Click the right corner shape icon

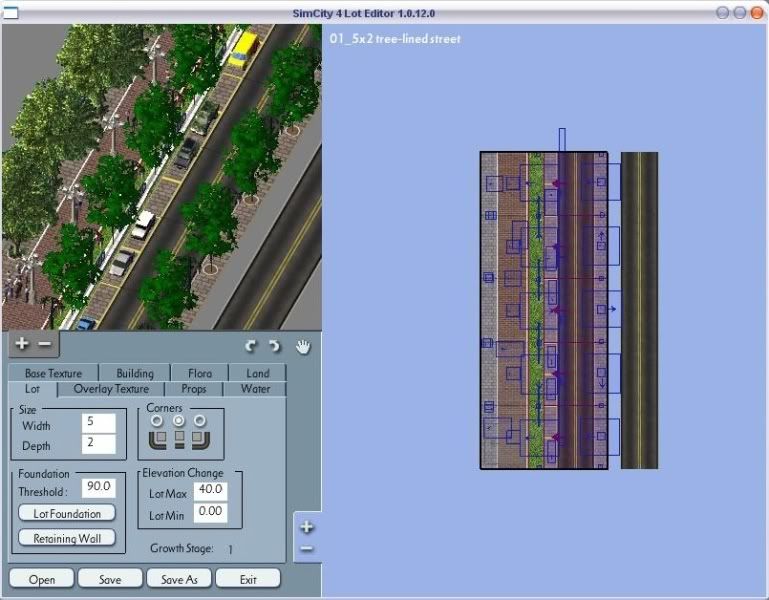[201, 440]
